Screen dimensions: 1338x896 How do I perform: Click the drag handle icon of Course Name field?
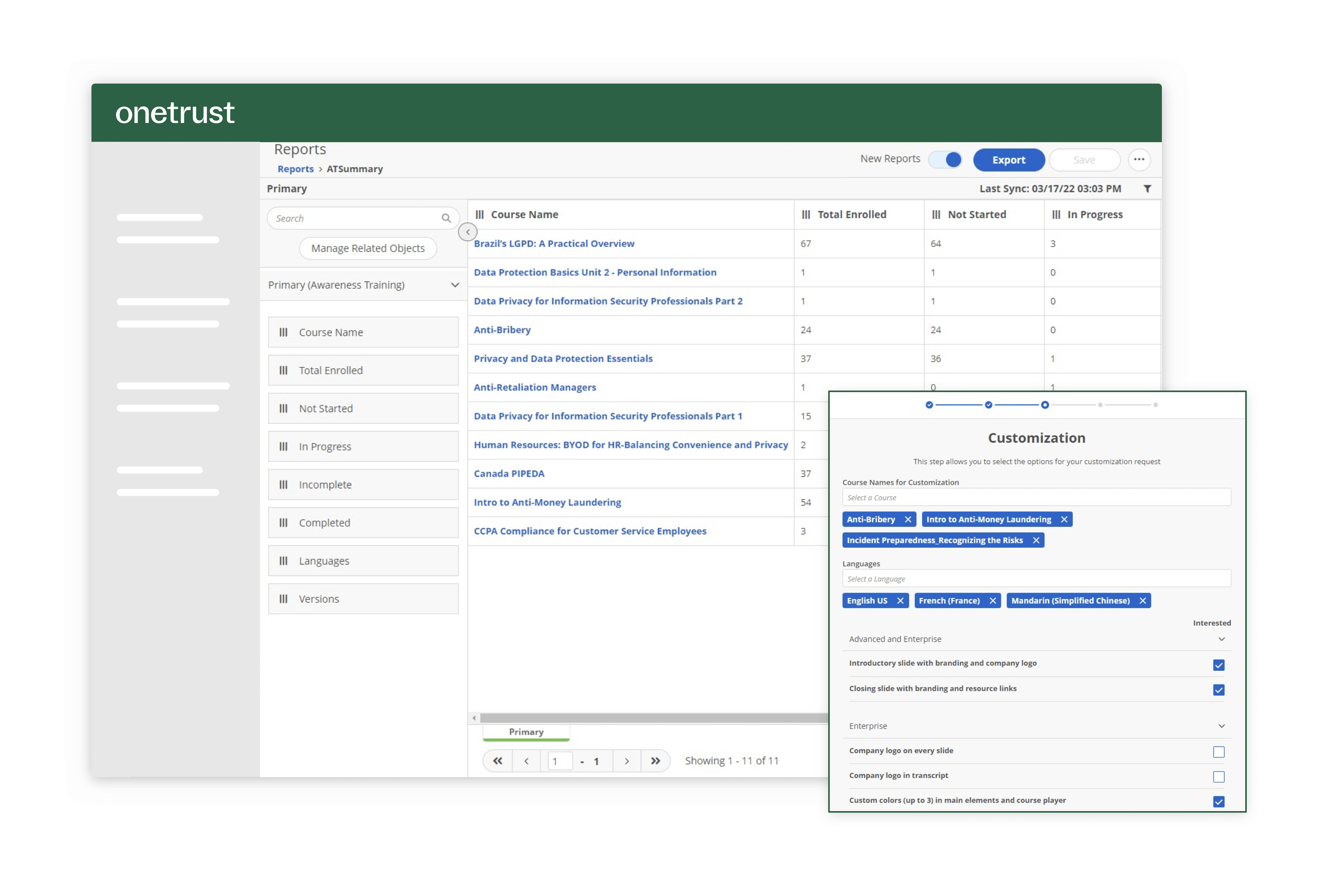[x=284, y=332]
